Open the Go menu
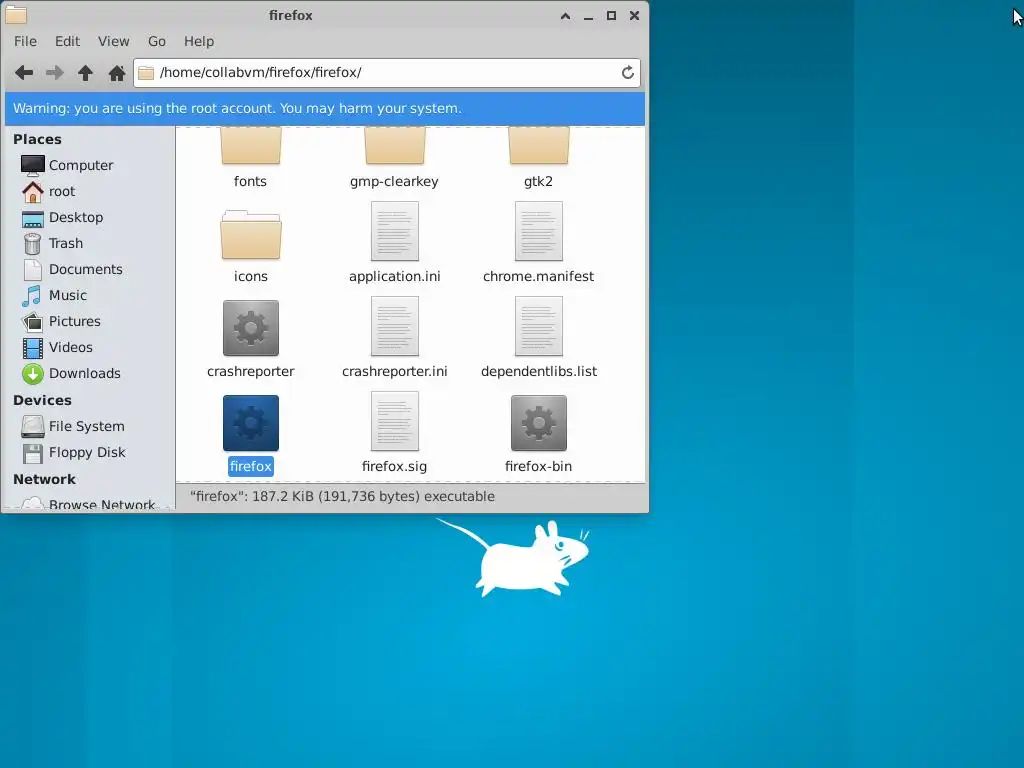Image resolution: width=1024 pixels, height=768 pixels. pyautogui.click(x=157, y=41)
